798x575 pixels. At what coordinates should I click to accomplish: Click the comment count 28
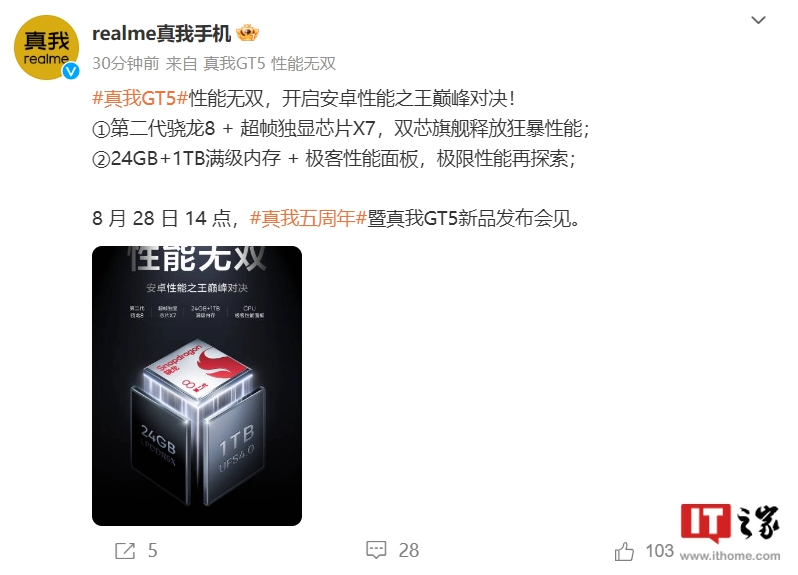[409, 551]
